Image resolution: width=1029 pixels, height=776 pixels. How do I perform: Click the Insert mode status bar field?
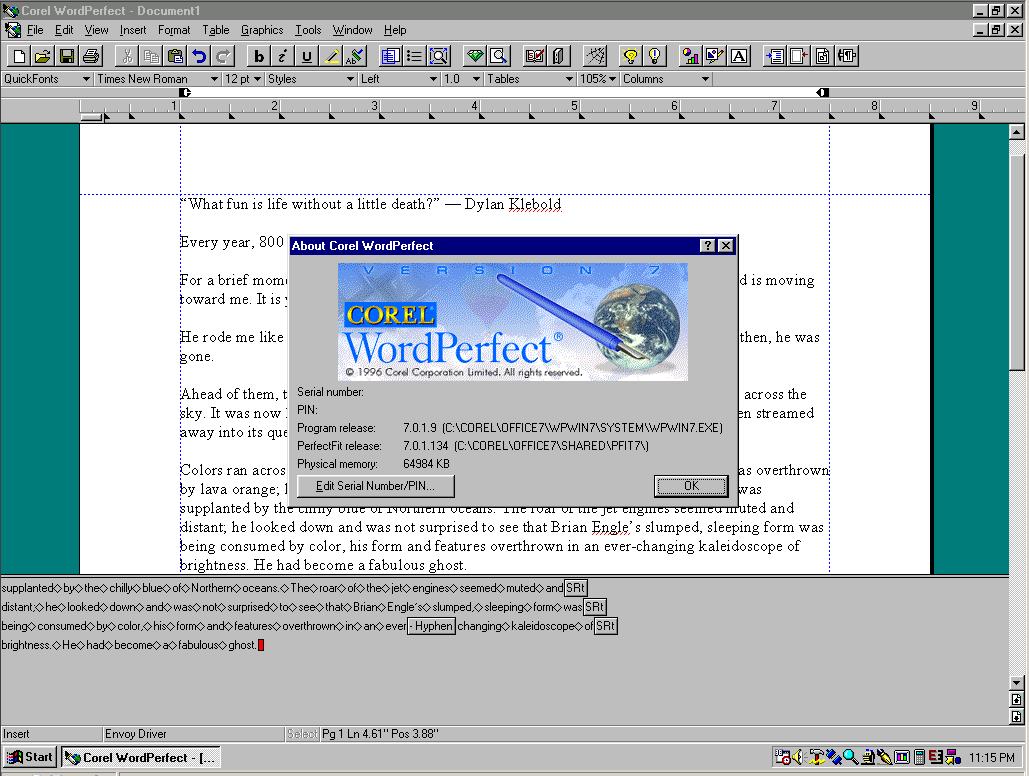coord(51,734)
